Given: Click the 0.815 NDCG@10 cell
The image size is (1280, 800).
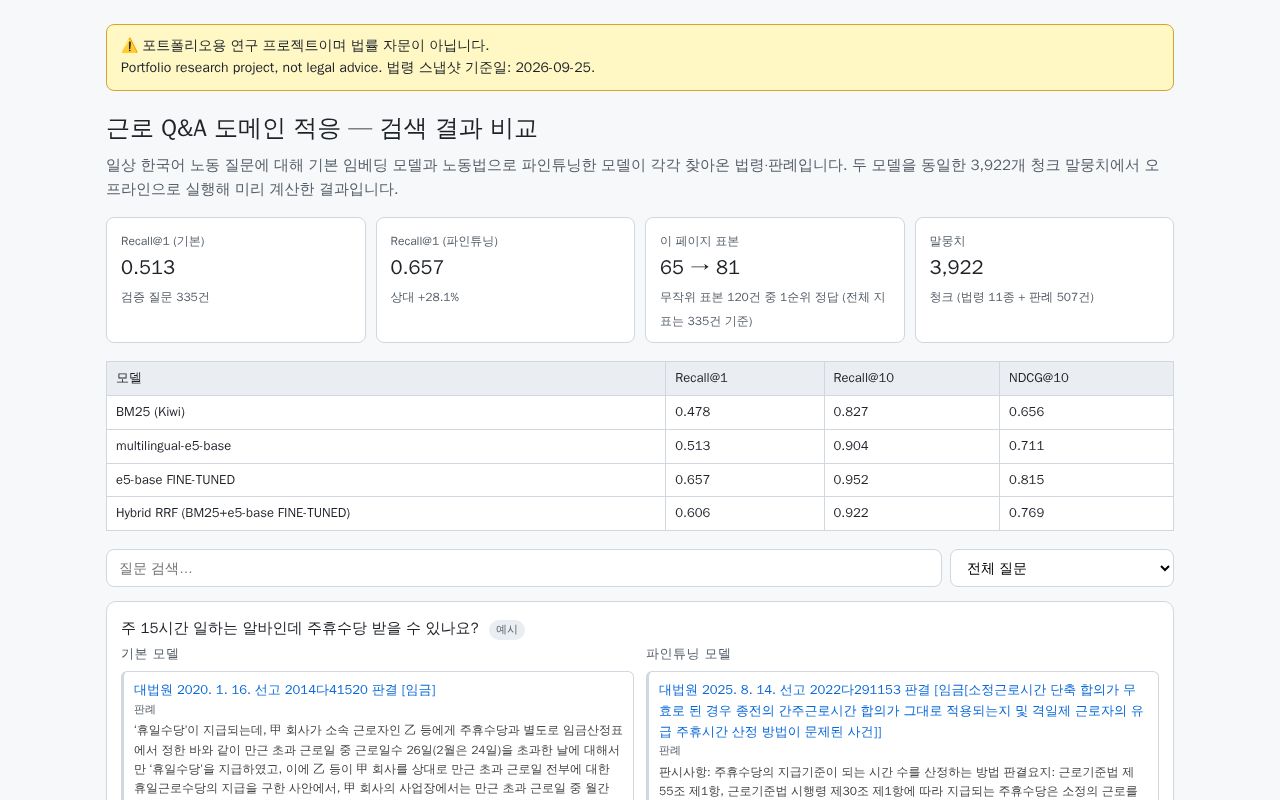Looking at the screenshot, I should 1086,480.
